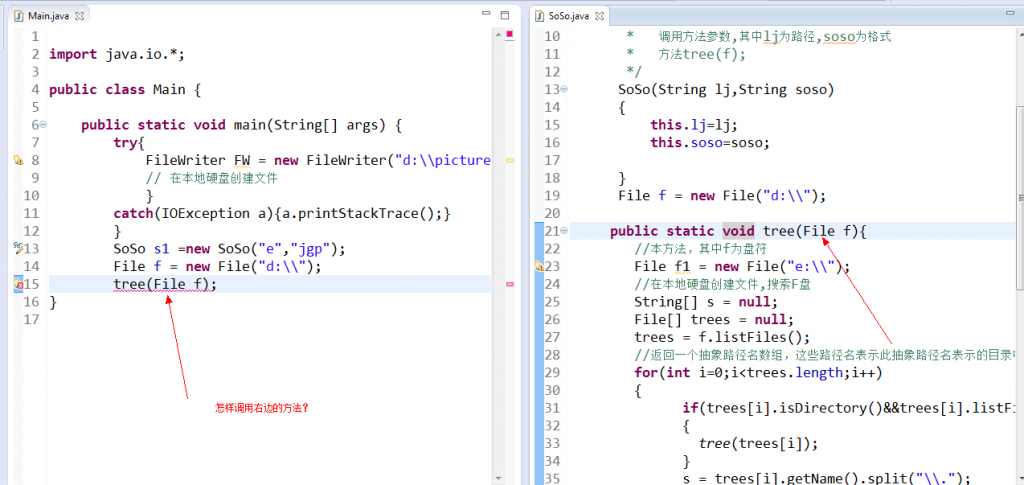Click line number 20 in SoSo.java
Image resolution: width=1024 pixels, height=485 pixels.
(552, 213)
